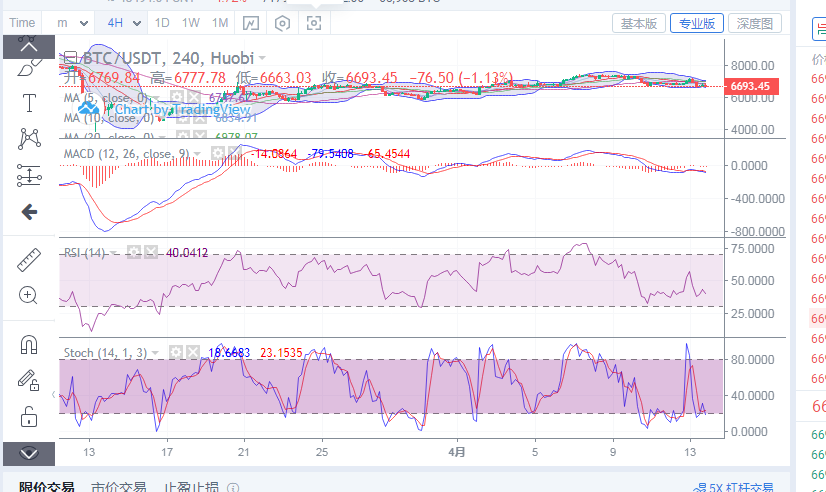This screenshot has height=492, width=826.
Task: Open 限价交易 tab
Action: [47, 487]
